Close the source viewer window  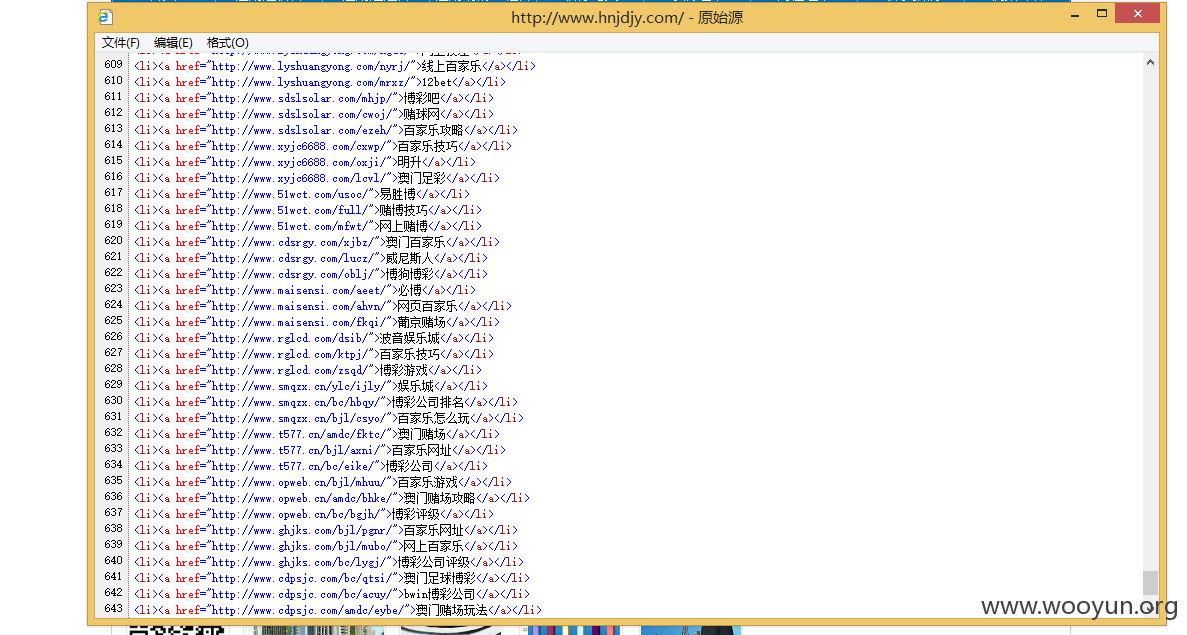1138,14
